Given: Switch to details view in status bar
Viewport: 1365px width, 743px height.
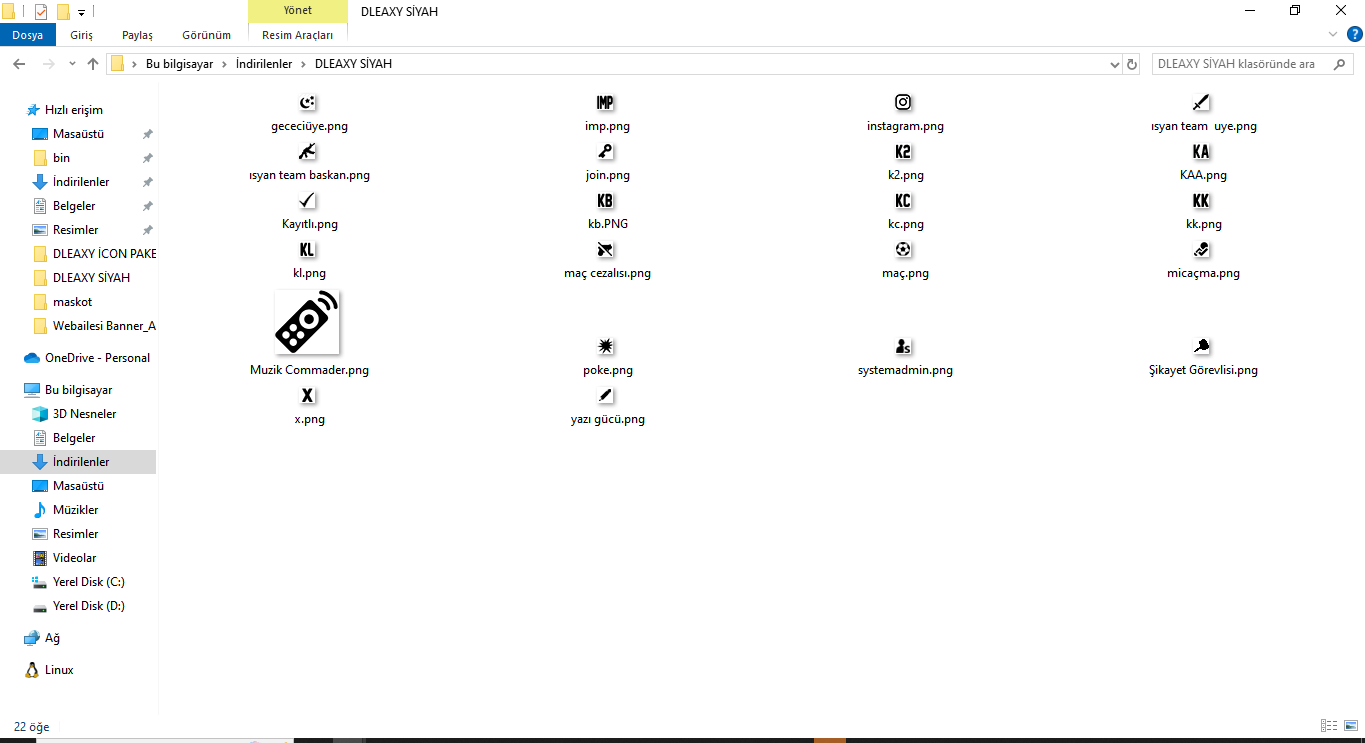Looking at the screenshot, I should point(1329,726).
